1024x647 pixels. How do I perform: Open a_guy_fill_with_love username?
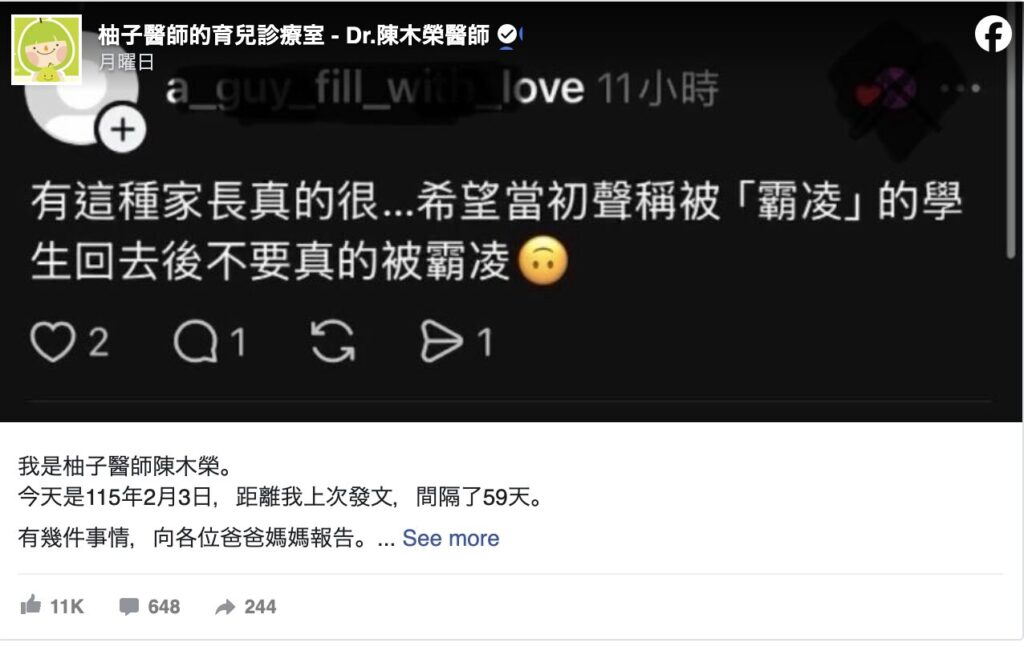(x=374, y=89)
